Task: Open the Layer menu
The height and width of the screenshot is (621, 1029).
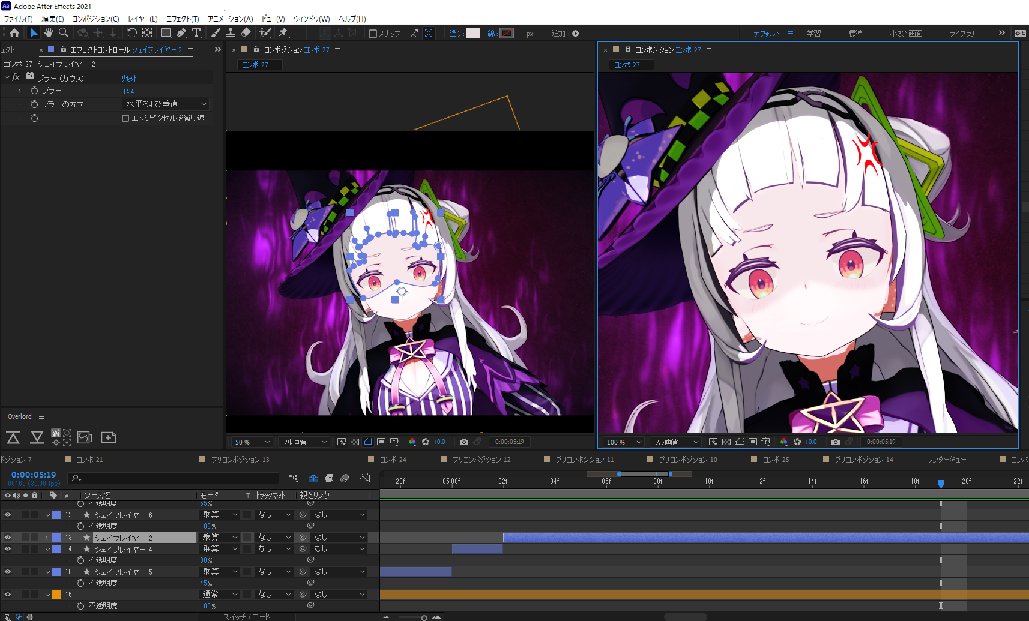Action: tap(142, 19)
